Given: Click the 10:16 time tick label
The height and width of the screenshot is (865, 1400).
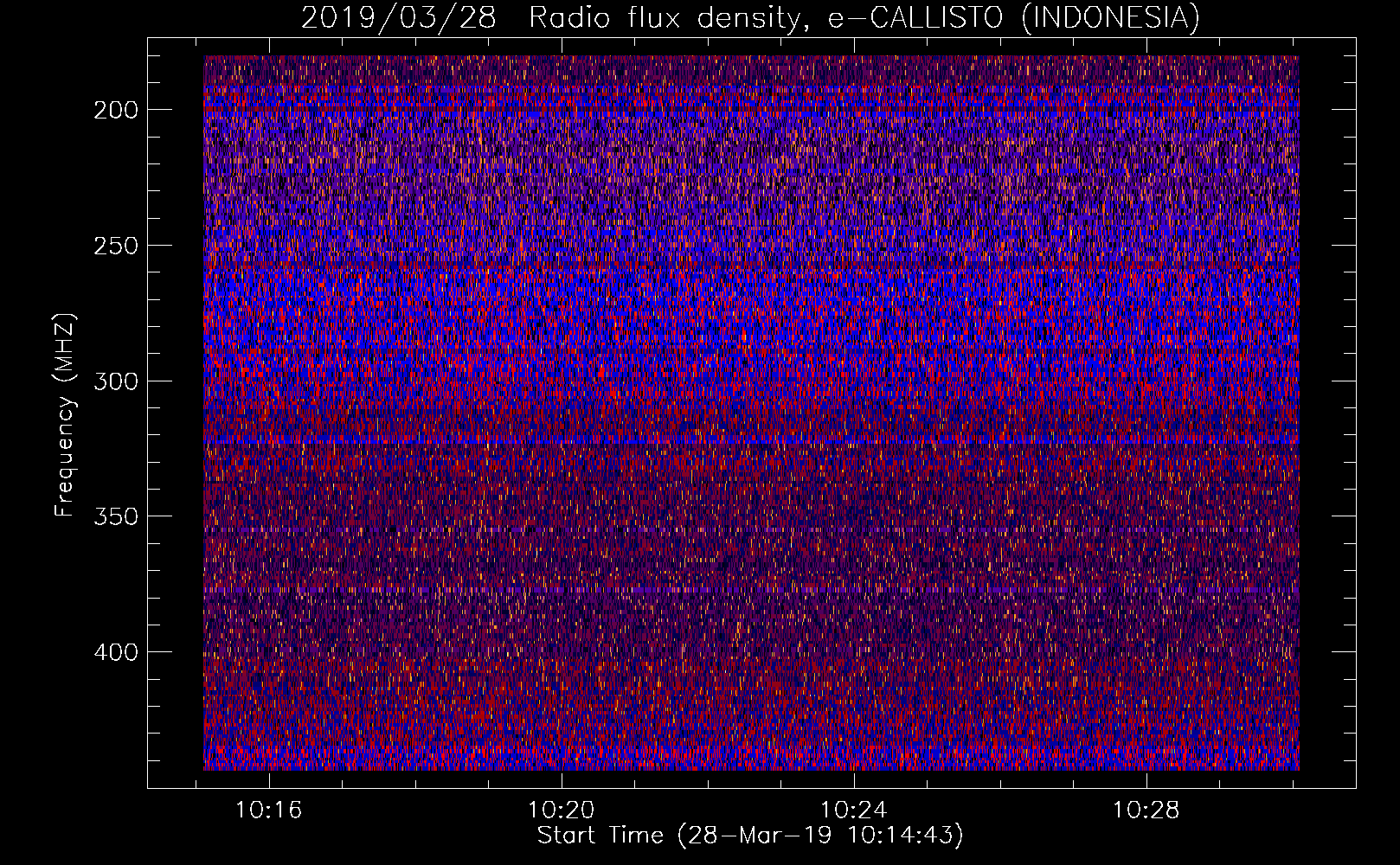Looking at the screenshot, I should [269, 811].
